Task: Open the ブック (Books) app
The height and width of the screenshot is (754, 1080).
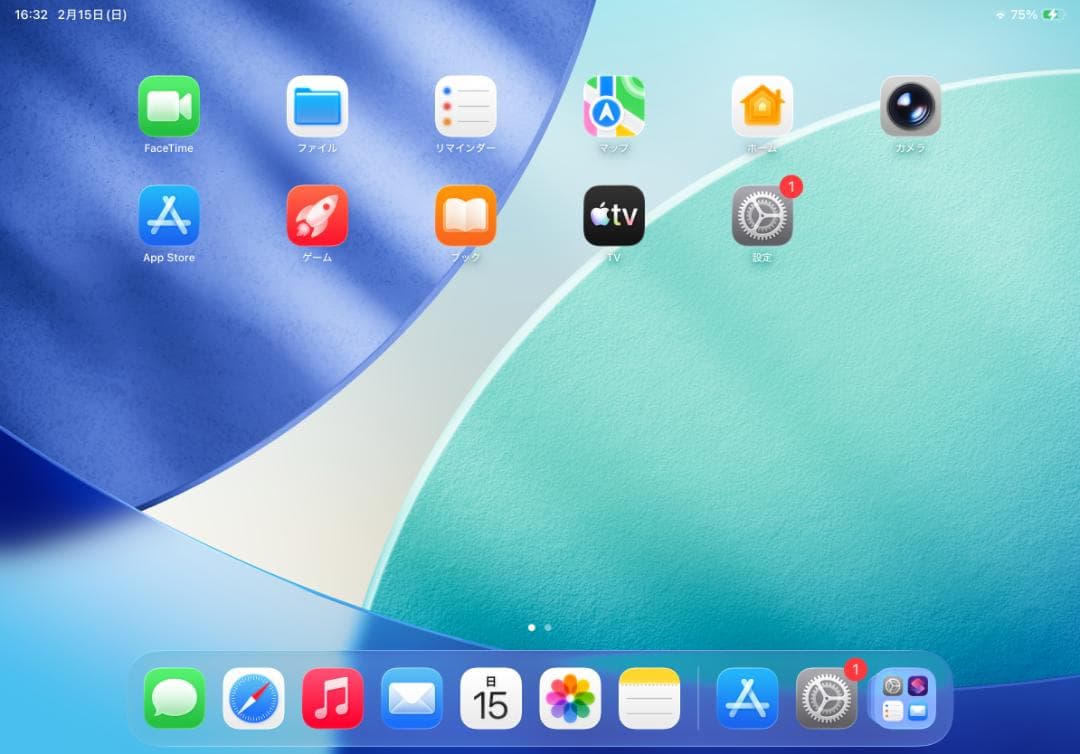Action: pyautogui.click(x=466, y=216)
